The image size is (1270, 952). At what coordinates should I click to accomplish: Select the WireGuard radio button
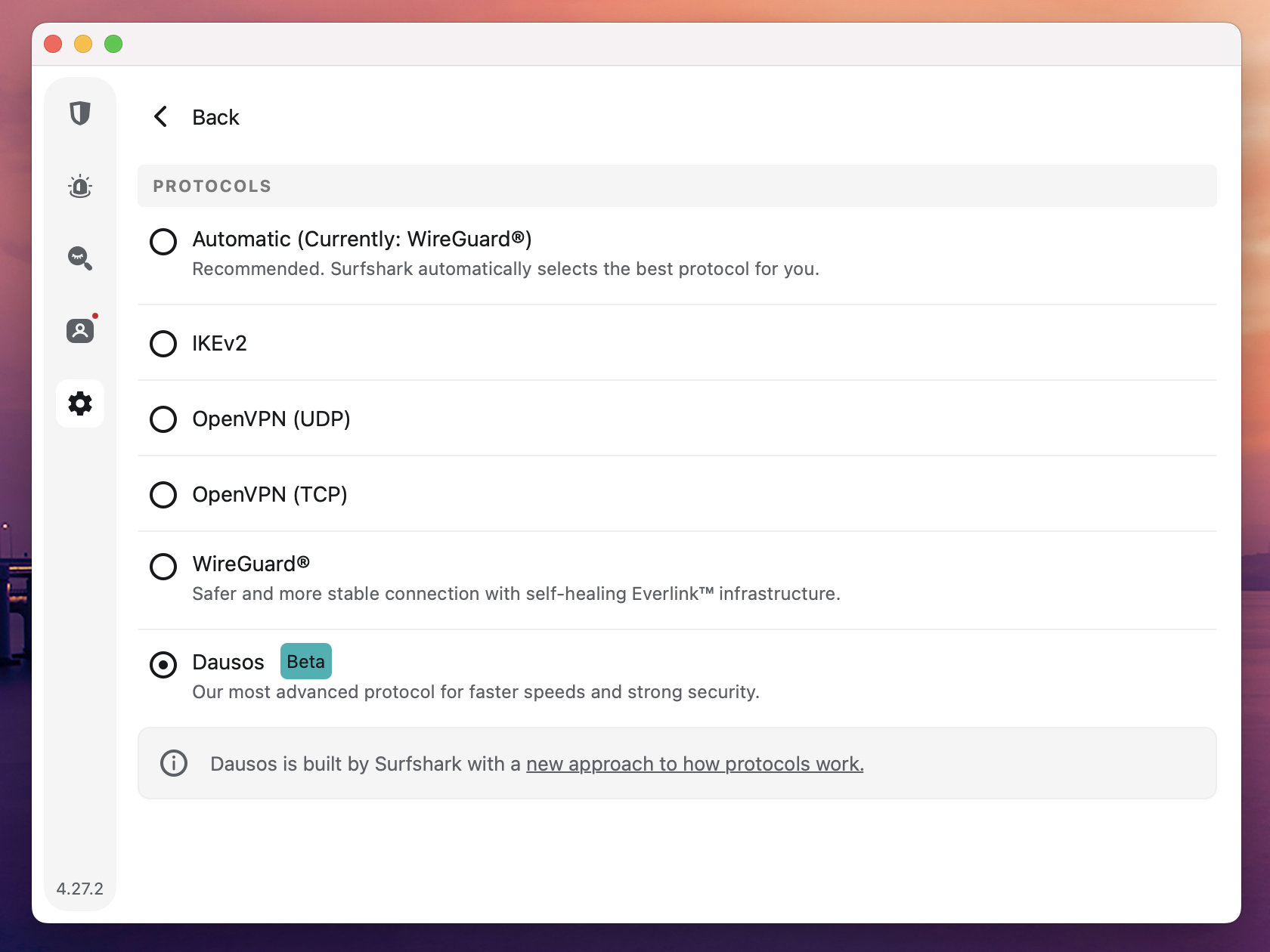point(163,567)
